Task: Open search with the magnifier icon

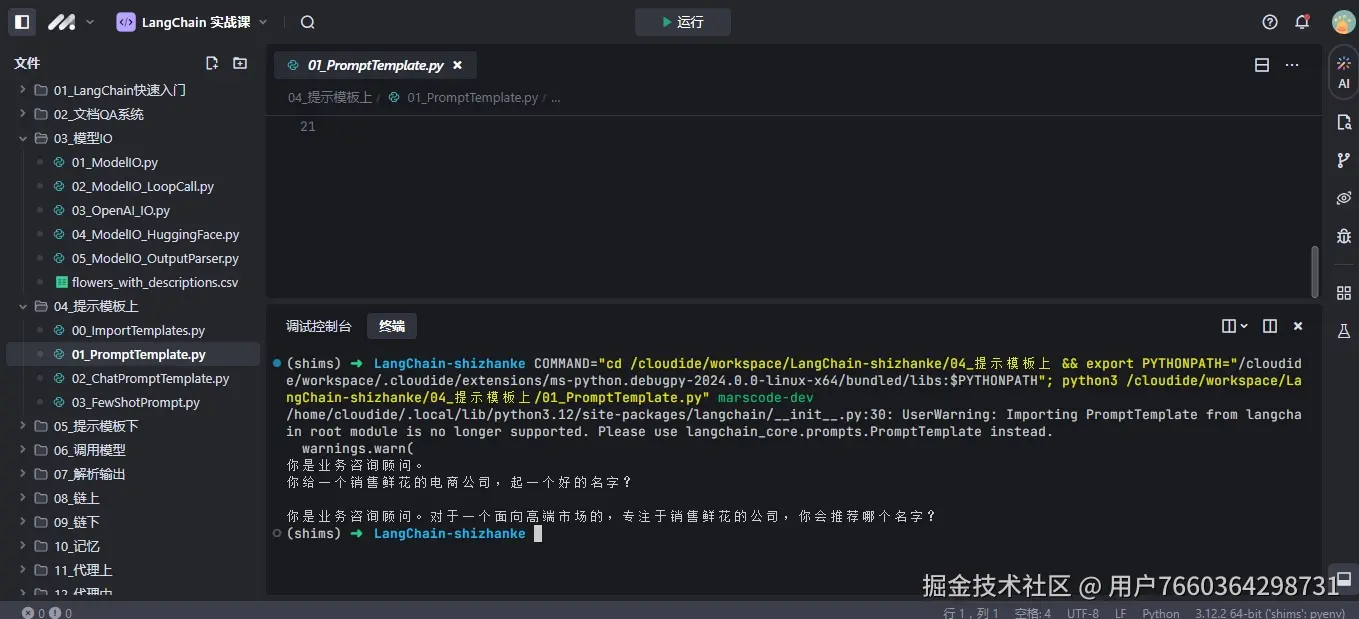Action: pos(307,21)
